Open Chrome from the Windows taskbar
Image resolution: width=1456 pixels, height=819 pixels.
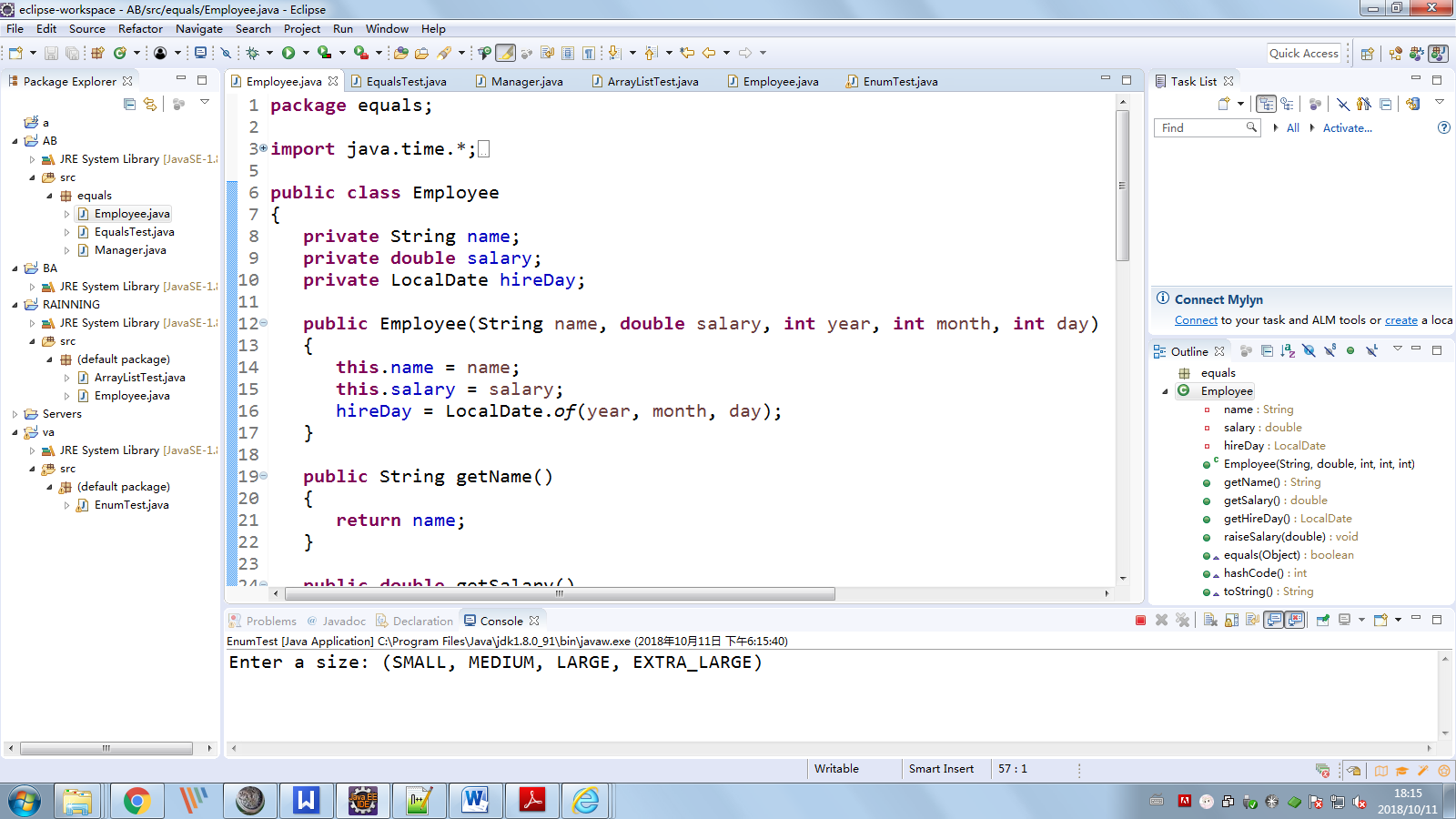tap(137, 801)
